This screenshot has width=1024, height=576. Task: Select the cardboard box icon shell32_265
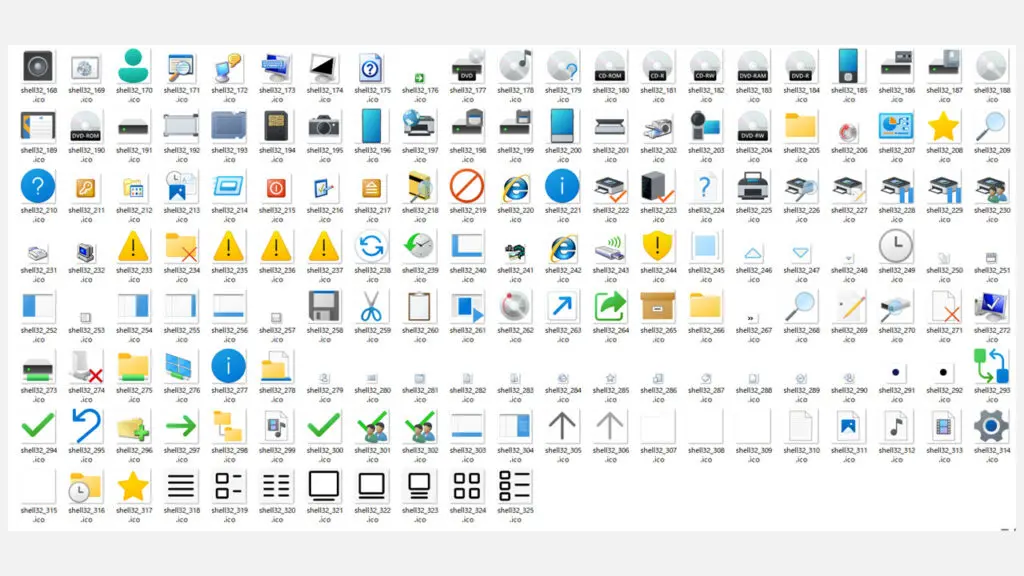pyautogui.click(x=658, y=306)
